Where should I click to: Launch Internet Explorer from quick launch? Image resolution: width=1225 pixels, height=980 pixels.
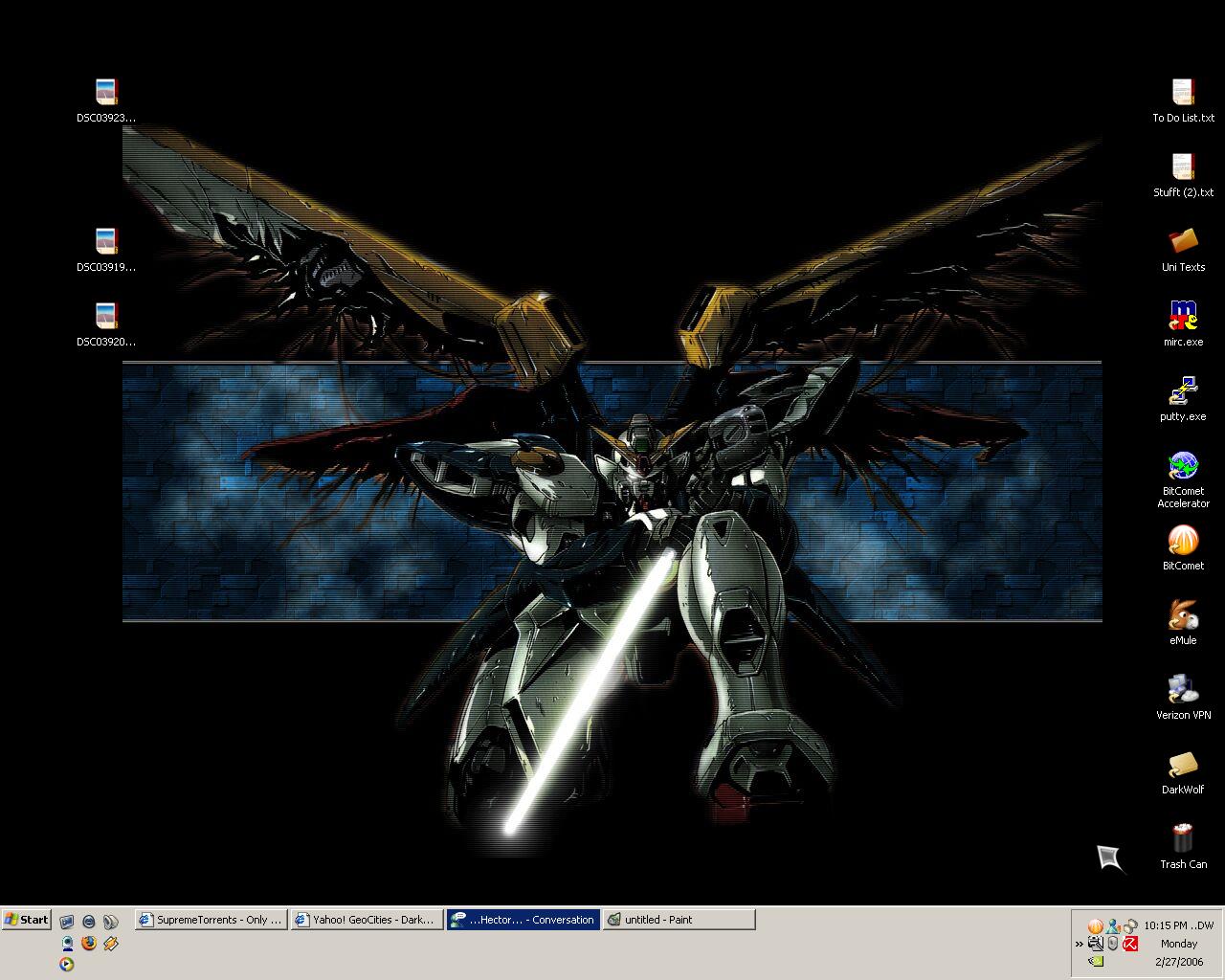89,922
